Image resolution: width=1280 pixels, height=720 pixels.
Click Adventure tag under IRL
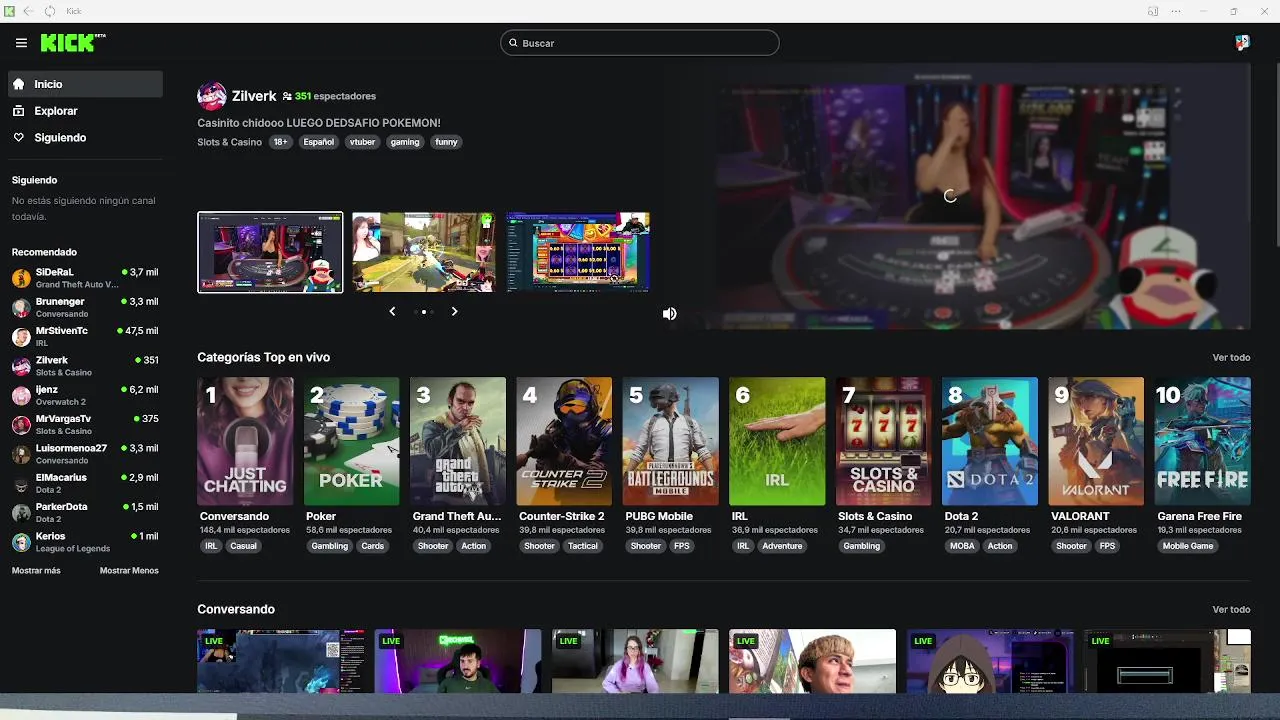tap(782, 546)
